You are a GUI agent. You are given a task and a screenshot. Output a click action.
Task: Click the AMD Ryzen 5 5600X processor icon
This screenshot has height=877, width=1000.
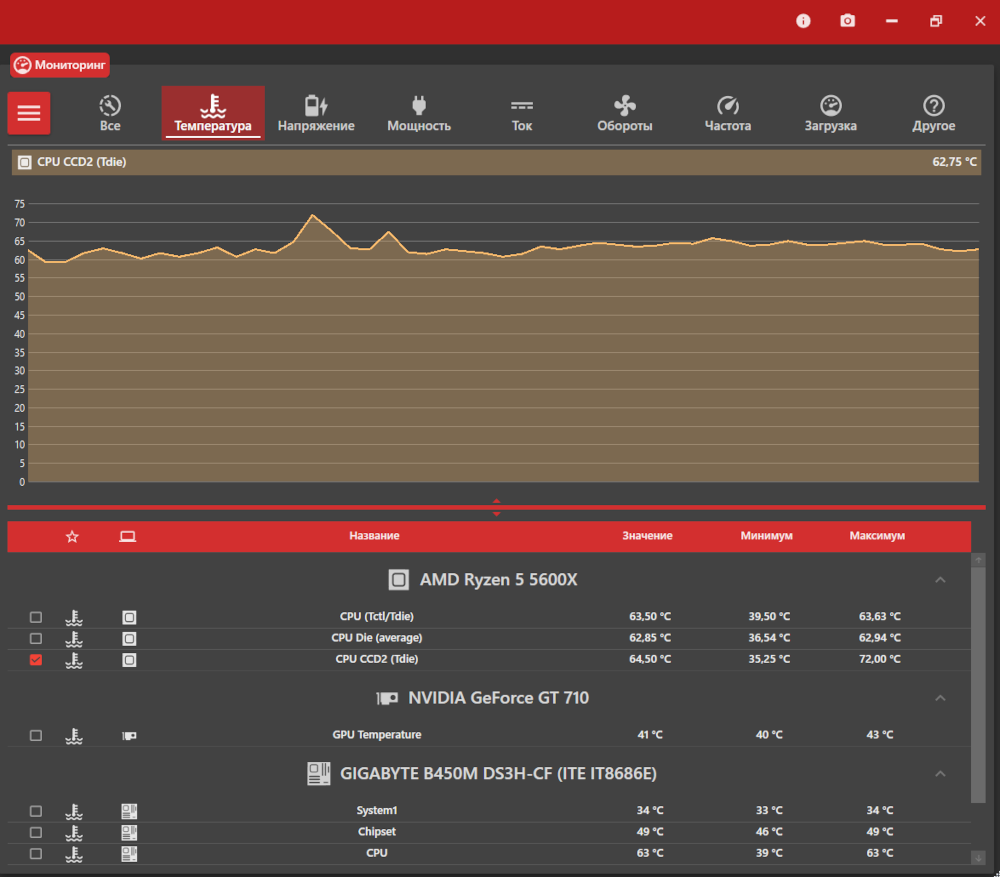coord(399,580)
